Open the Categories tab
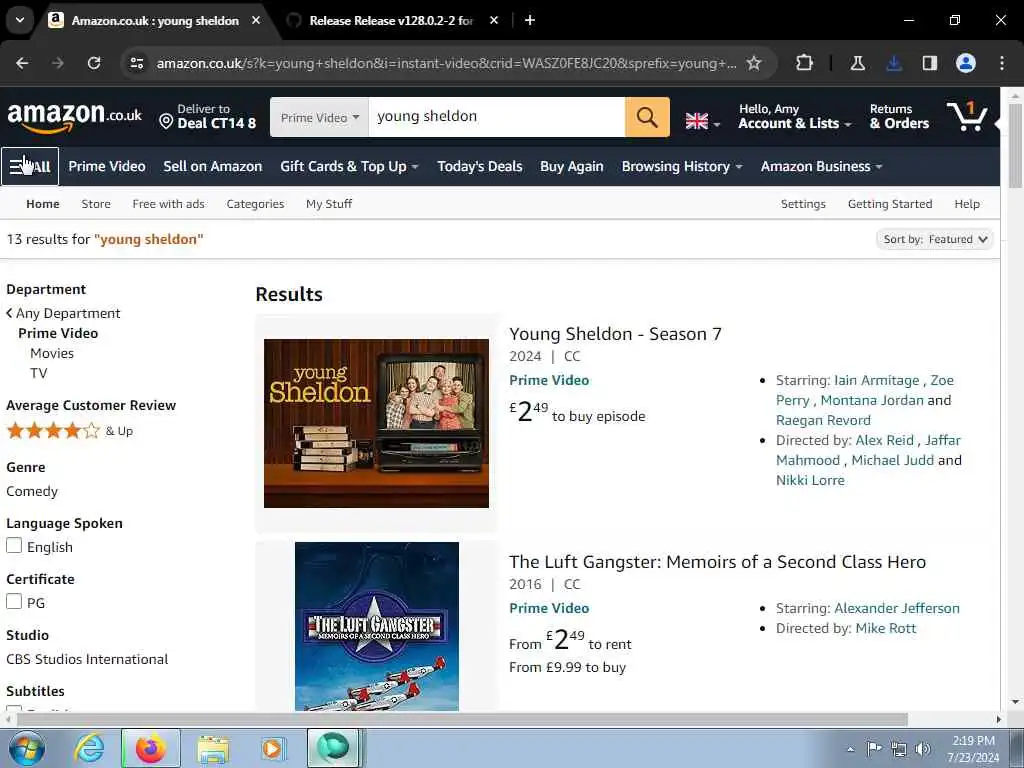The width and height of the screenshot is (1024, 768). 255,204
